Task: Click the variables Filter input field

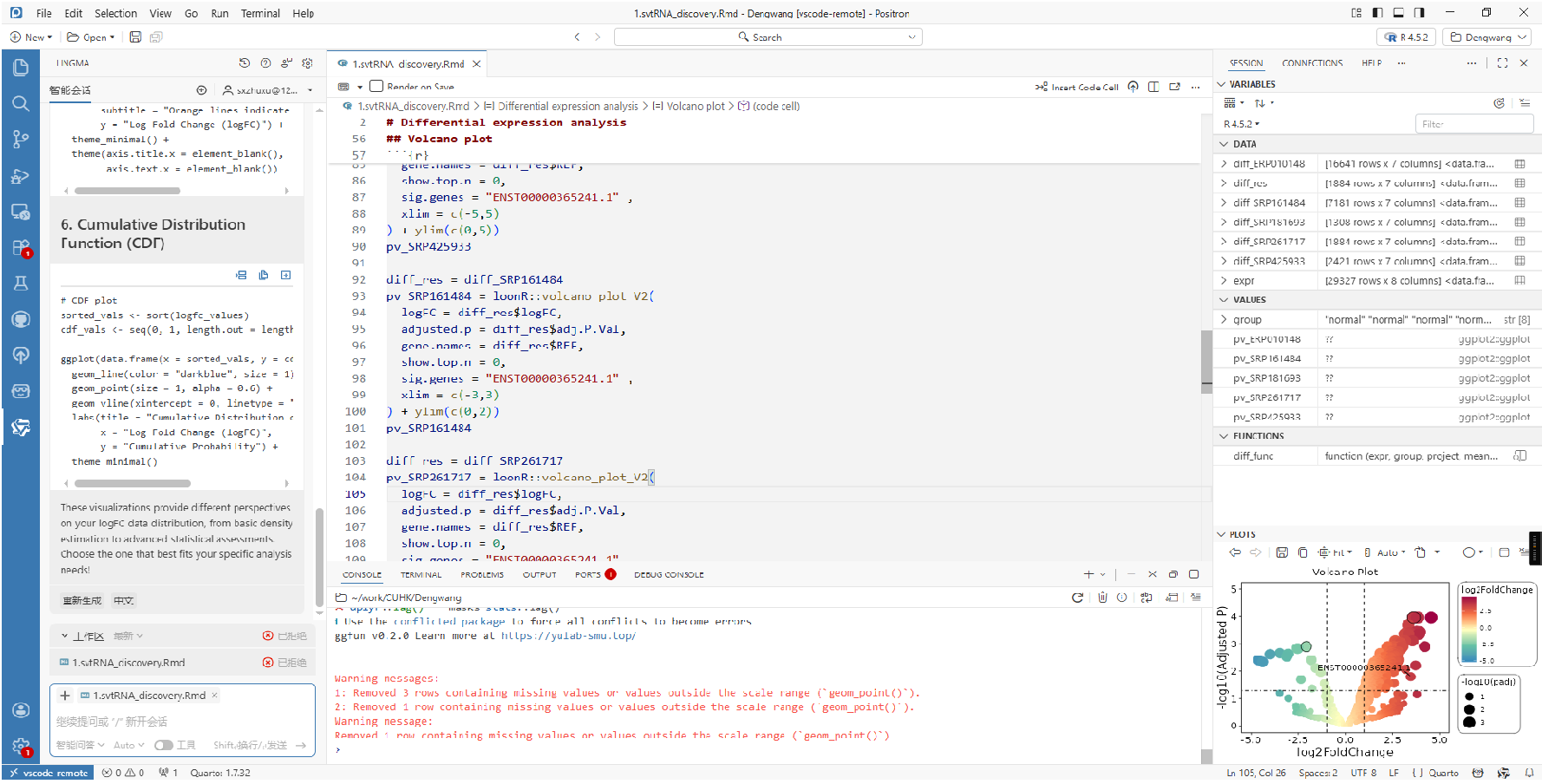Action: pyautogui.click(x=1473, y=124)
